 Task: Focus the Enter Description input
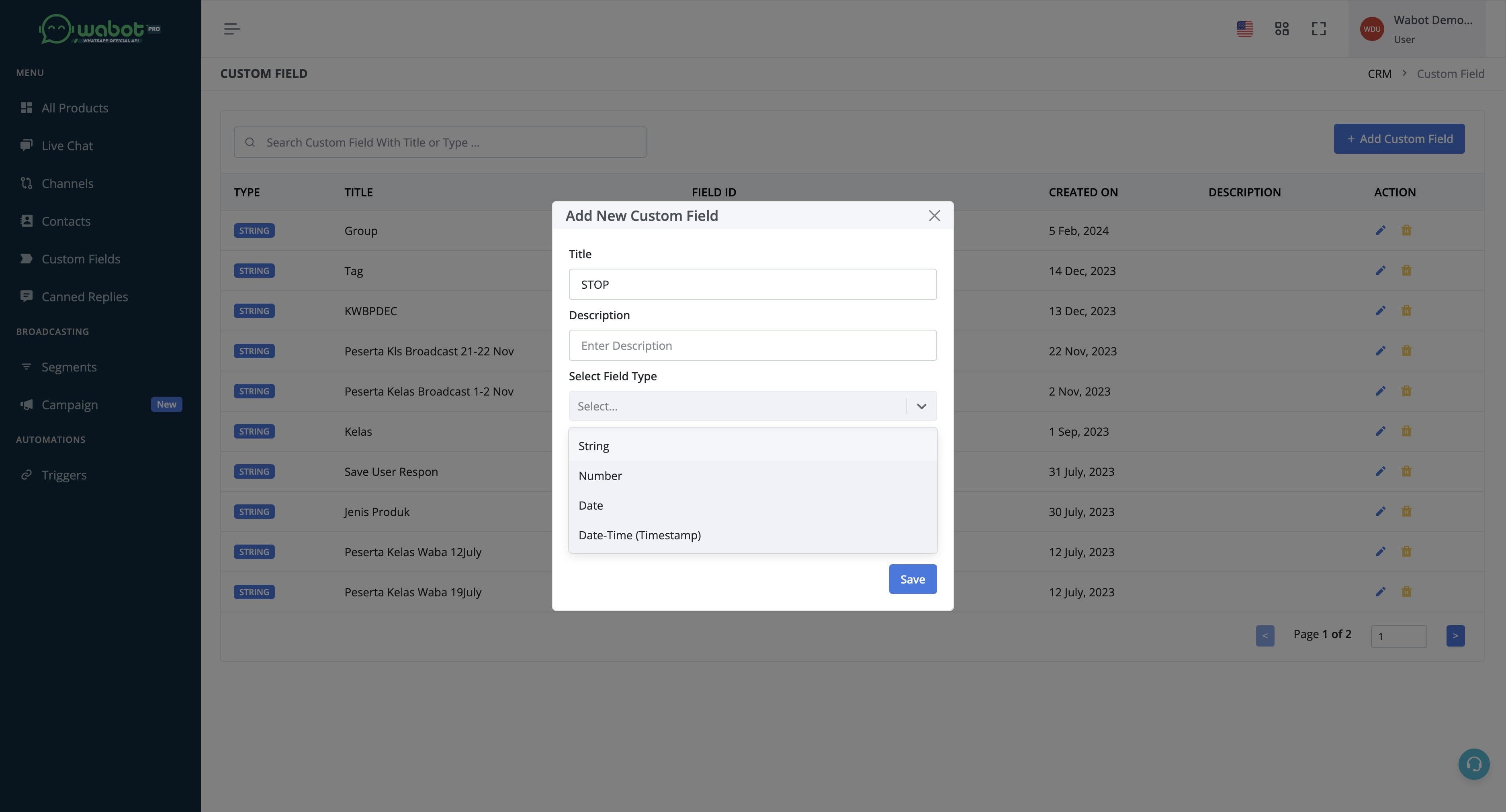point(753,345)
